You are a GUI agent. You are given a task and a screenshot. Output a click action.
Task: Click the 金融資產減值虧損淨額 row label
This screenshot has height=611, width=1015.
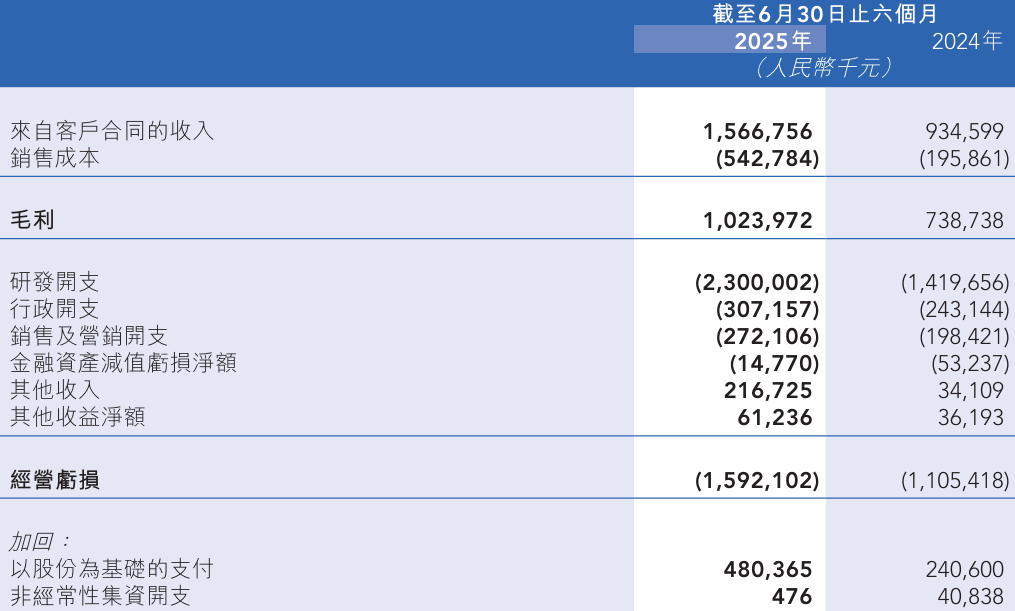click(123, 363)
